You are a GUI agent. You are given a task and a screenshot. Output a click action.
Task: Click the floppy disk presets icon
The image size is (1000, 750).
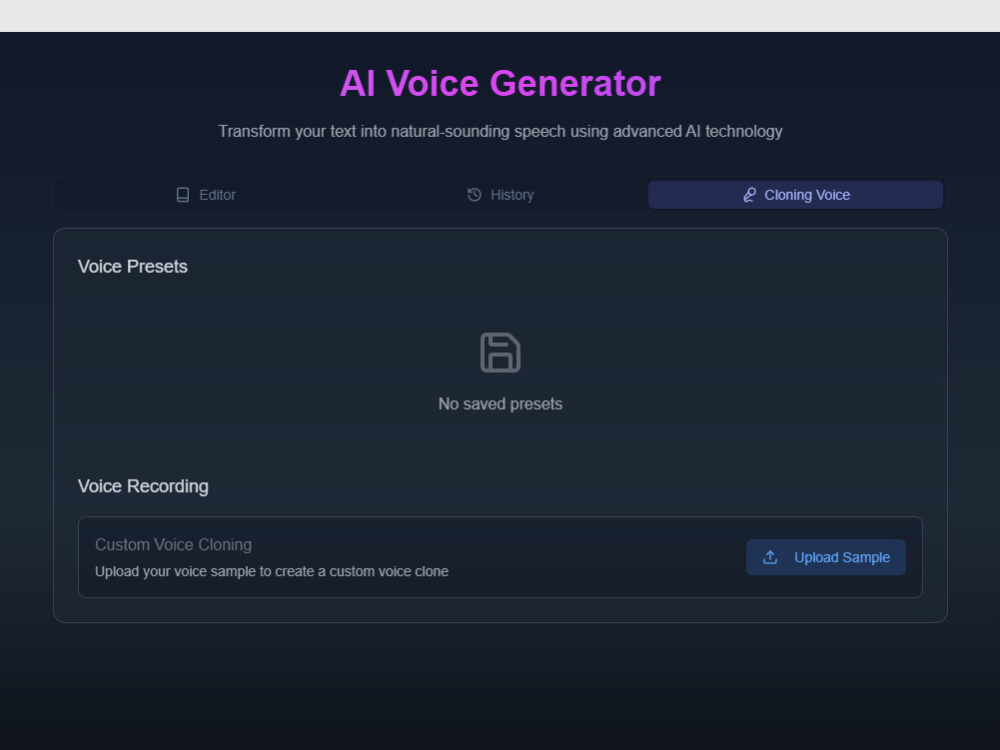pyautogui.click(x=500, y=352)
